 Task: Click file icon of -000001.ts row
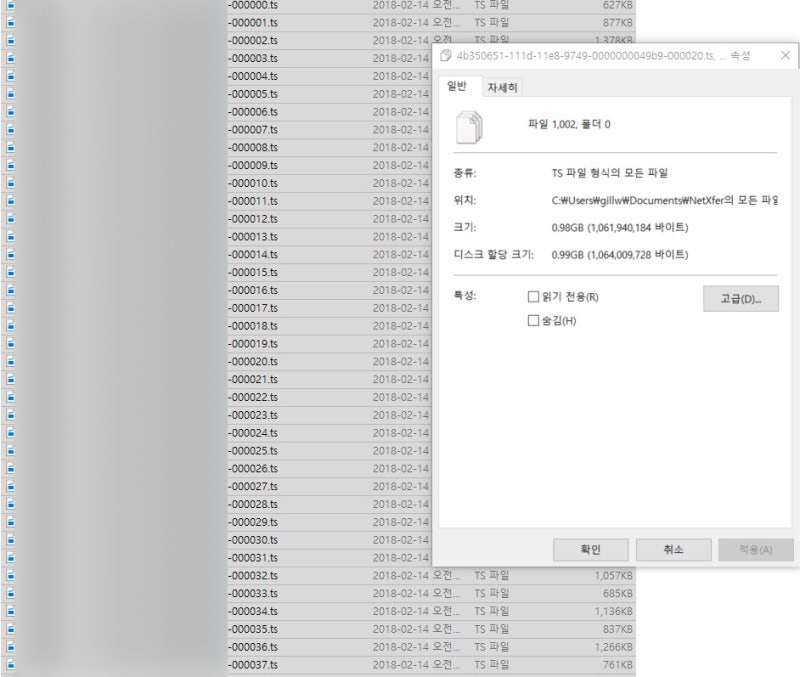coord(10,22)
